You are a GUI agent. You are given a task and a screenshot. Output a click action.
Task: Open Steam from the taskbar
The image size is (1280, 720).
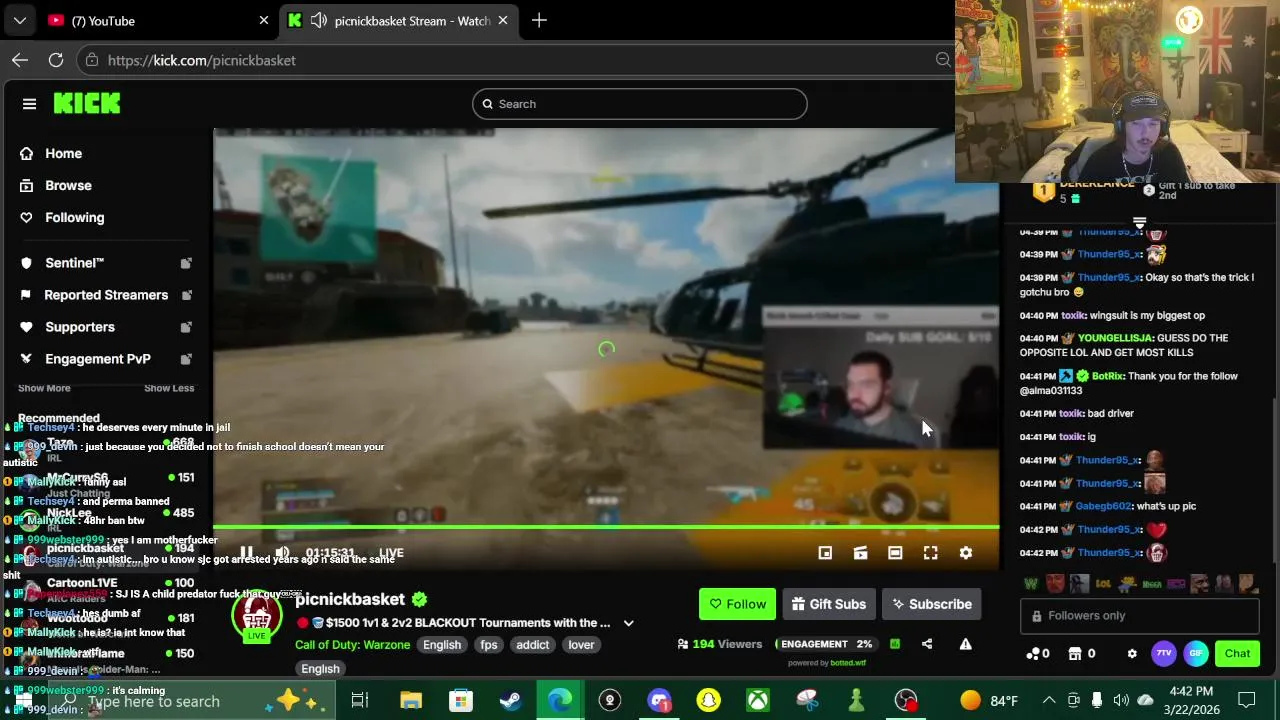point(510,701)
